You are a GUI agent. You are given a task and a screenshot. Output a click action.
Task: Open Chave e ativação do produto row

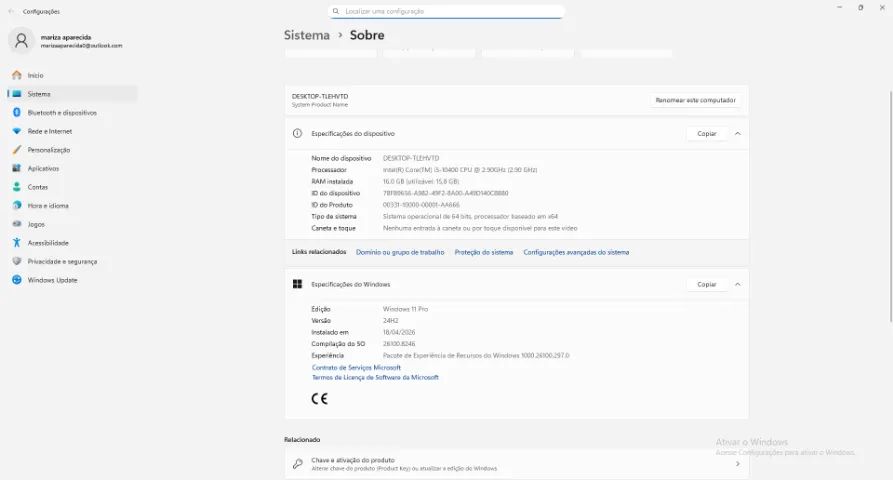517,464
